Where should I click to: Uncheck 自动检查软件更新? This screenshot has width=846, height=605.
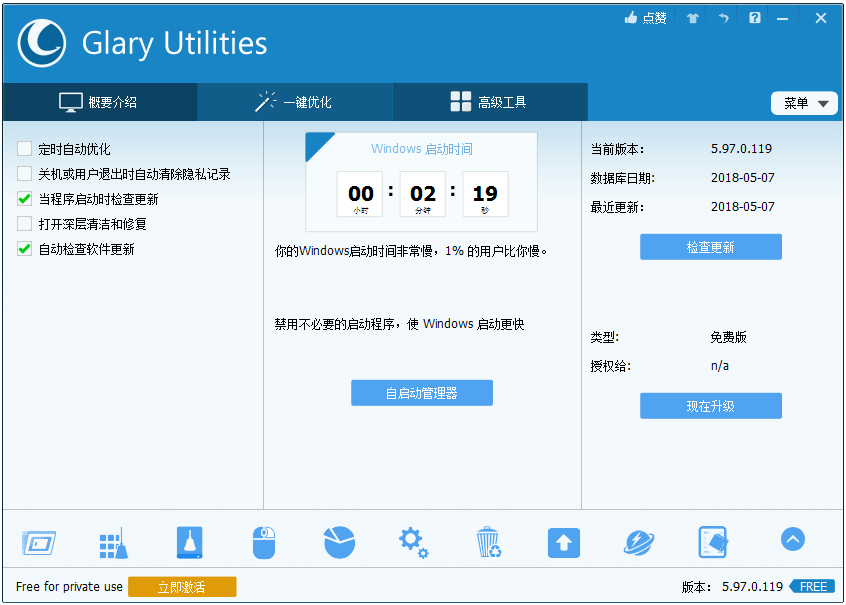24,249
